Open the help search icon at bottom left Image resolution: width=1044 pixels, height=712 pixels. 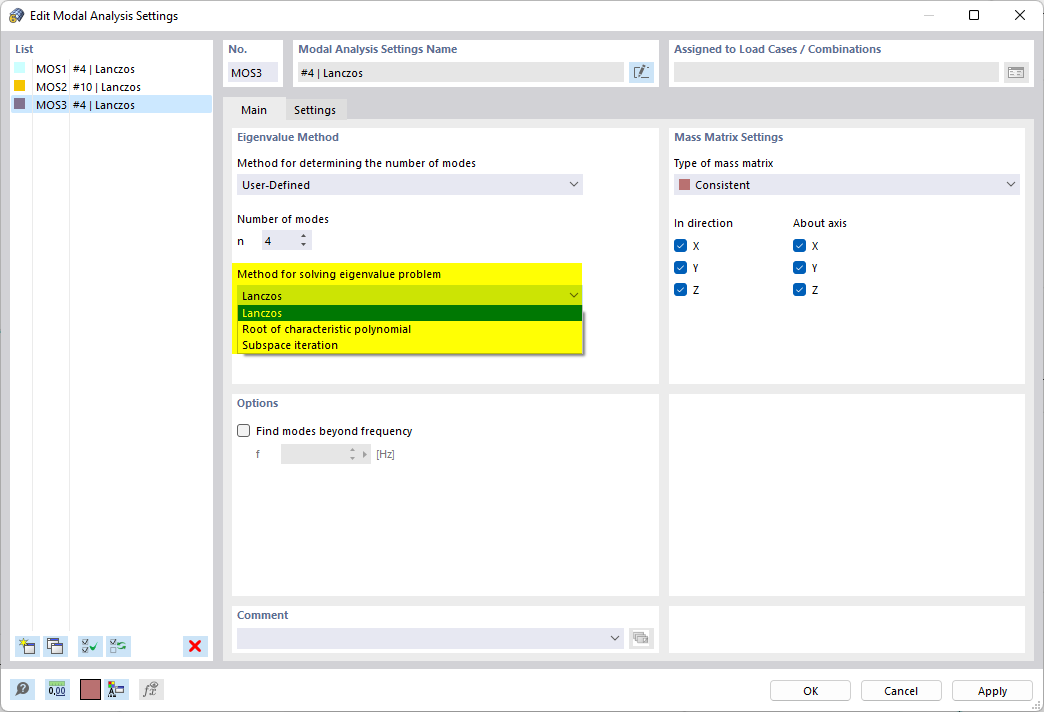[x=23, y=689]
